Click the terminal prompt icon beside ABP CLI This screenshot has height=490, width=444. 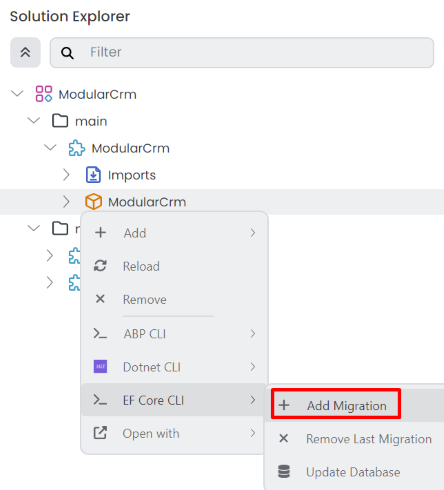click(x=100, y=333)
